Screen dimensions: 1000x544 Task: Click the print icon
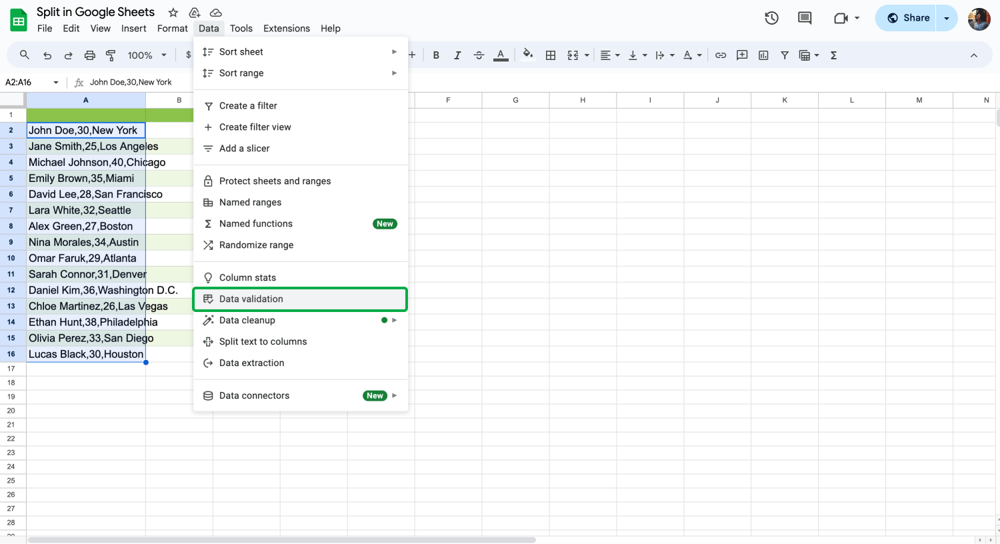(x=90, y=56)
